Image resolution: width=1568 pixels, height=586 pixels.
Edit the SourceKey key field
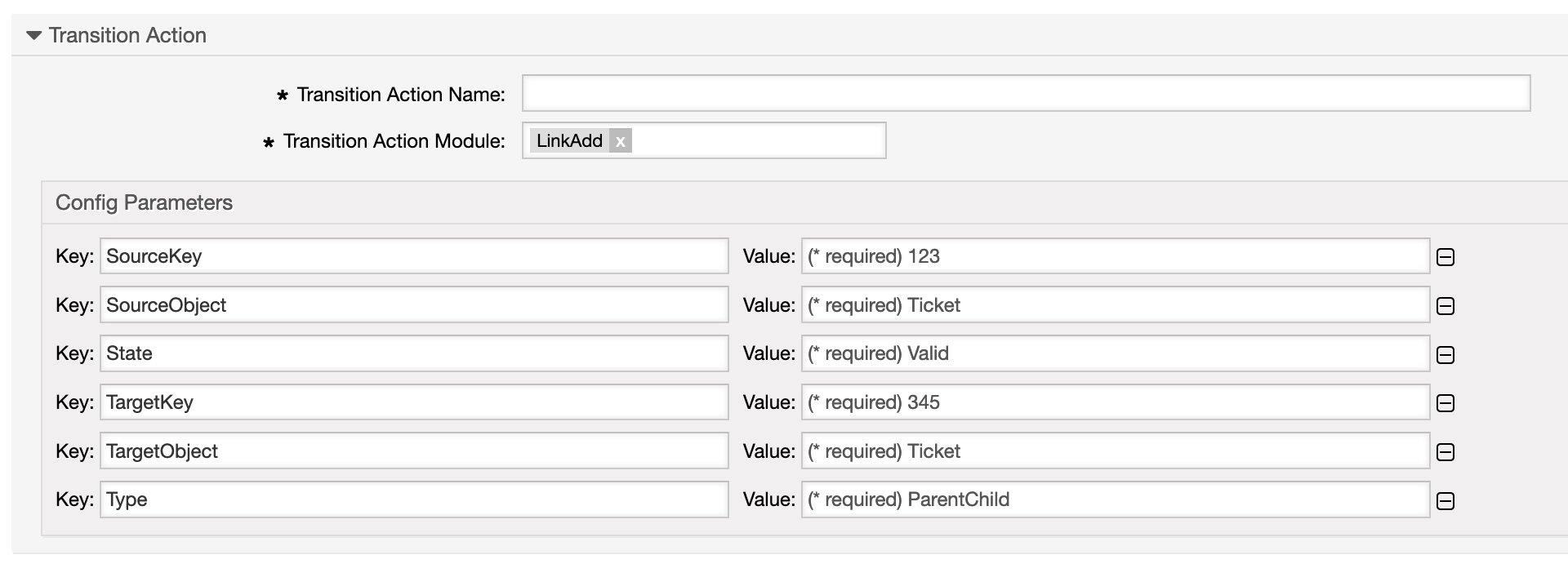[413, 256]
